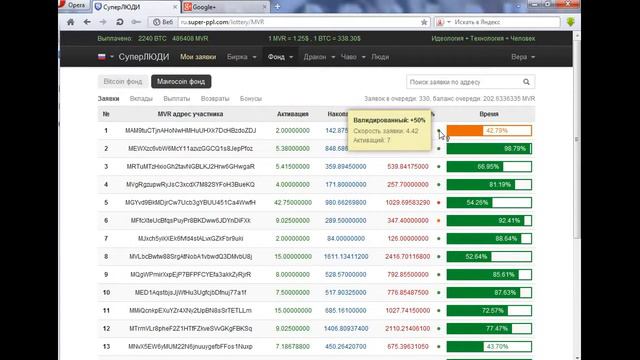Click the Web badge in address bar
This screenshot has height=360, width=640.
pyautogui.click(x=163, y=22)
